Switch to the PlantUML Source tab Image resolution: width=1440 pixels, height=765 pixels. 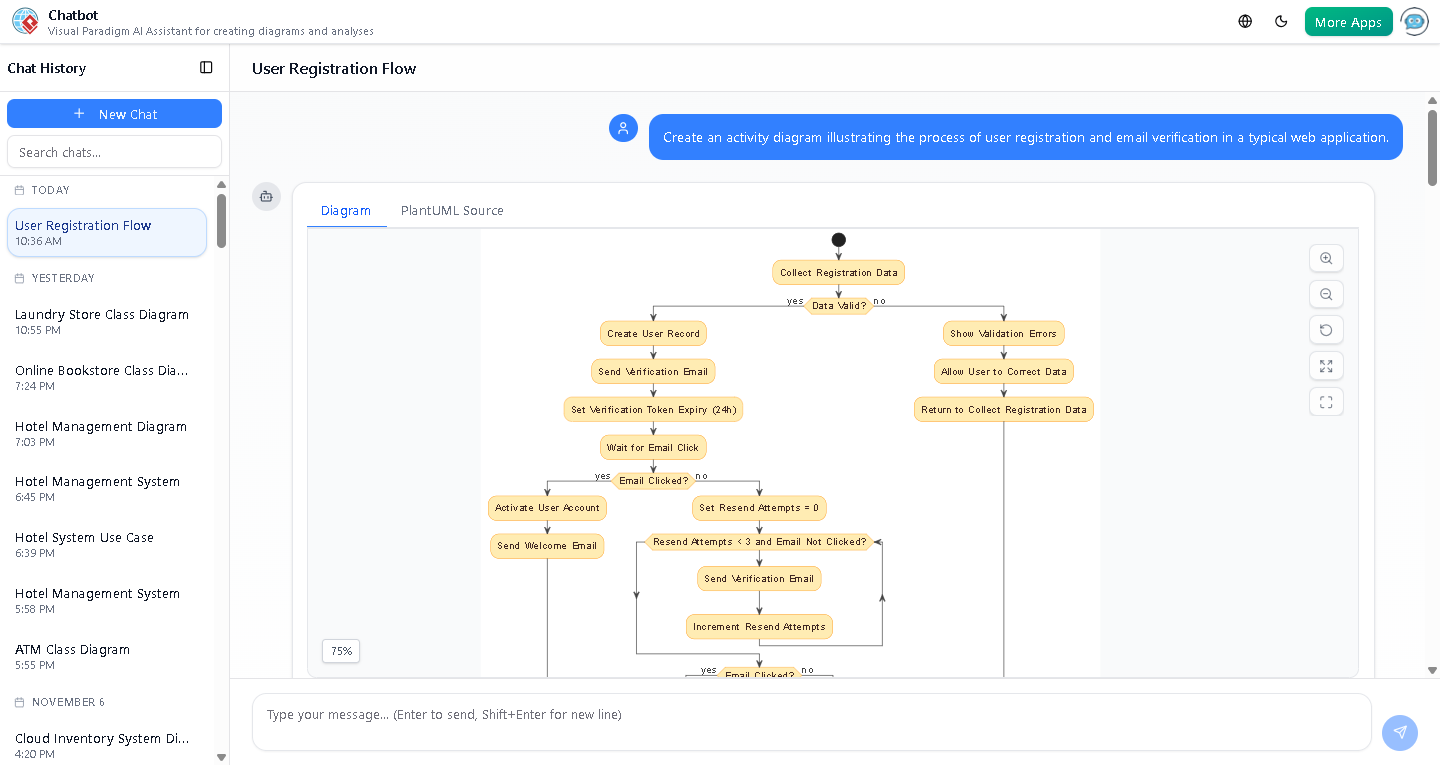452,210
